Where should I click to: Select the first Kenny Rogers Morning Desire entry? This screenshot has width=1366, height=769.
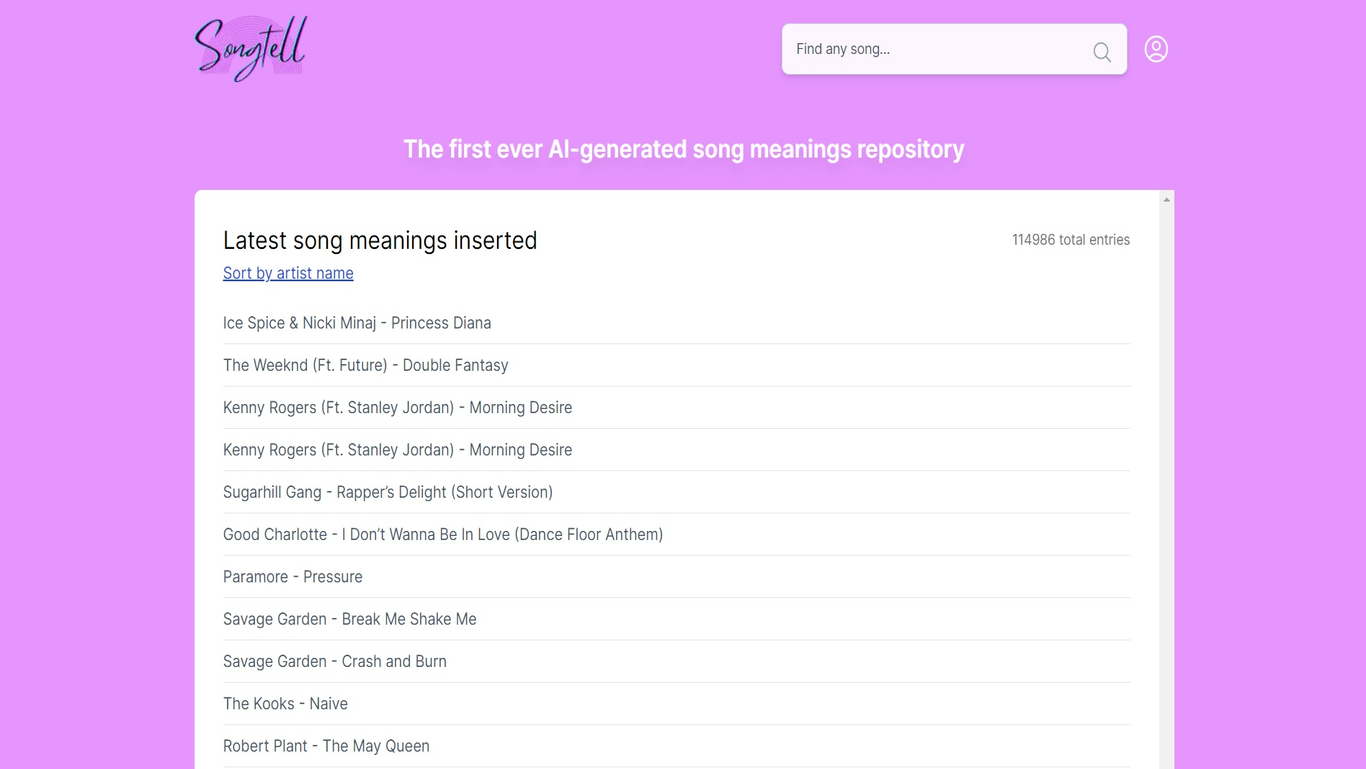coord(397,407)
